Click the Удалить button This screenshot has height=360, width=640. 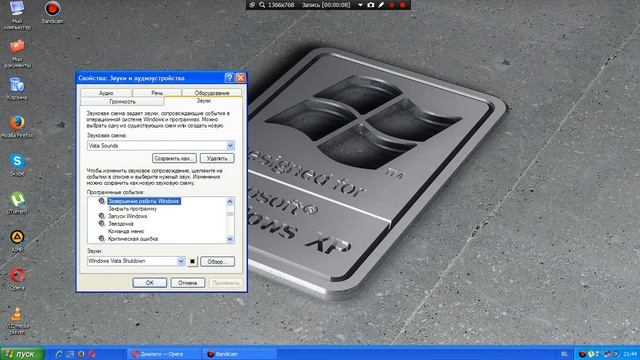tap(217, 158)
